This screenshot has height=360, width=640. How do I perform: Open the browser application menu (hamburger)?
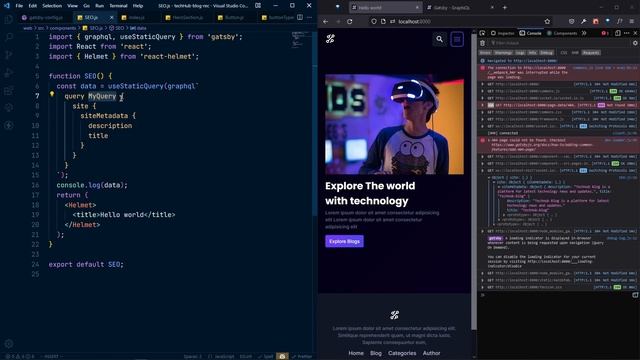(632, 21)
